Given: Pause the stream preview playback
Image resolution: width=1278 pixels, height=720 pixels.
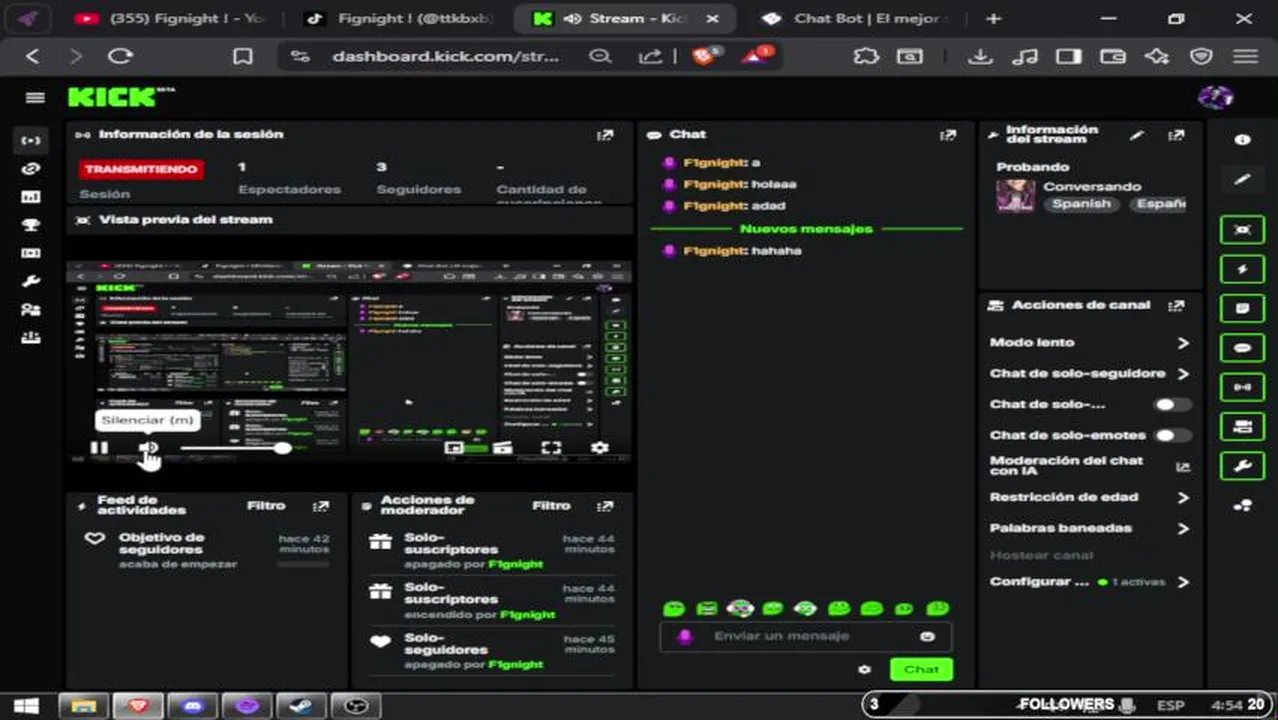Looking at the screenshot, I should [99, 448].
